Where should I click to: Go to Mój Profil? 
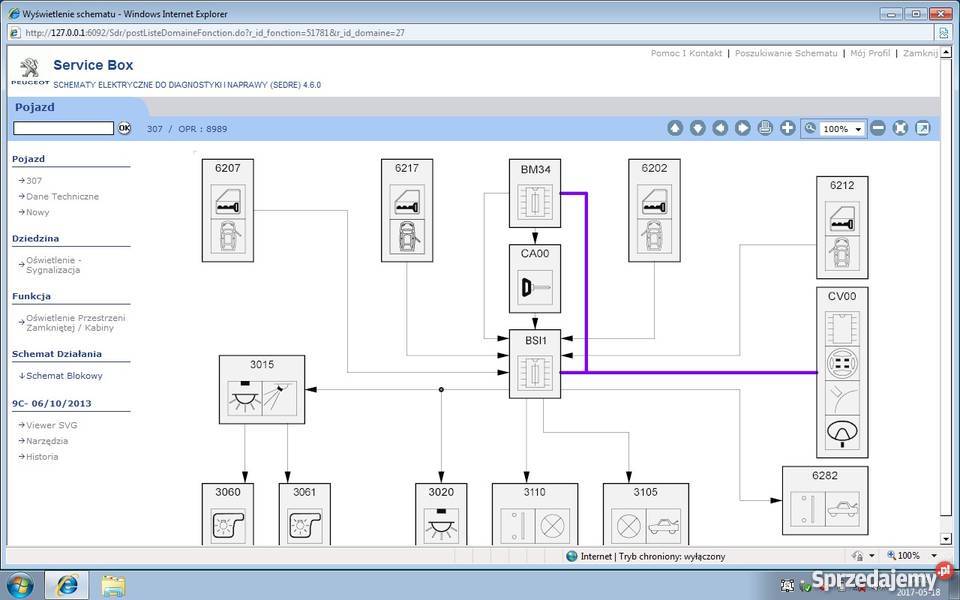point(870,53)
